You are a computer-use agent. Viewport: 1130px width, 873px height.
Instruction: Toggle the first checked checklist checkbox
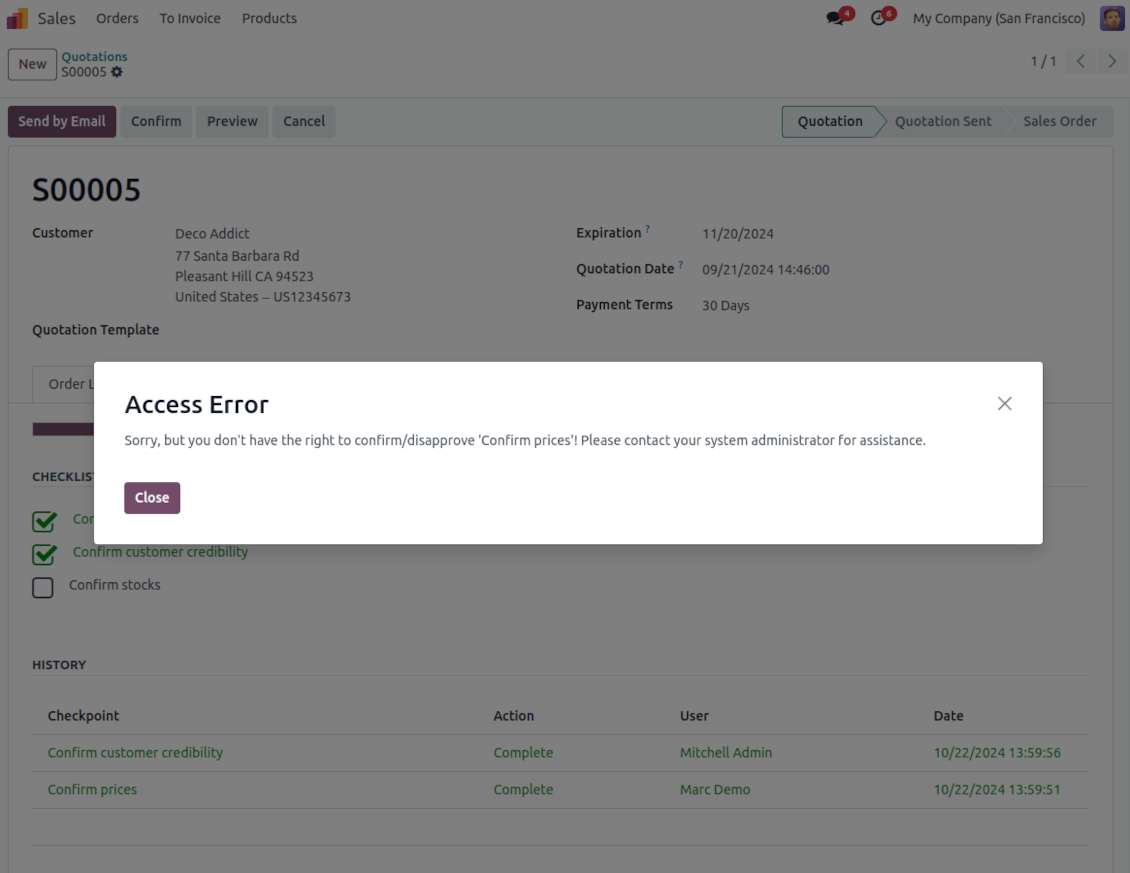point(43,521)
